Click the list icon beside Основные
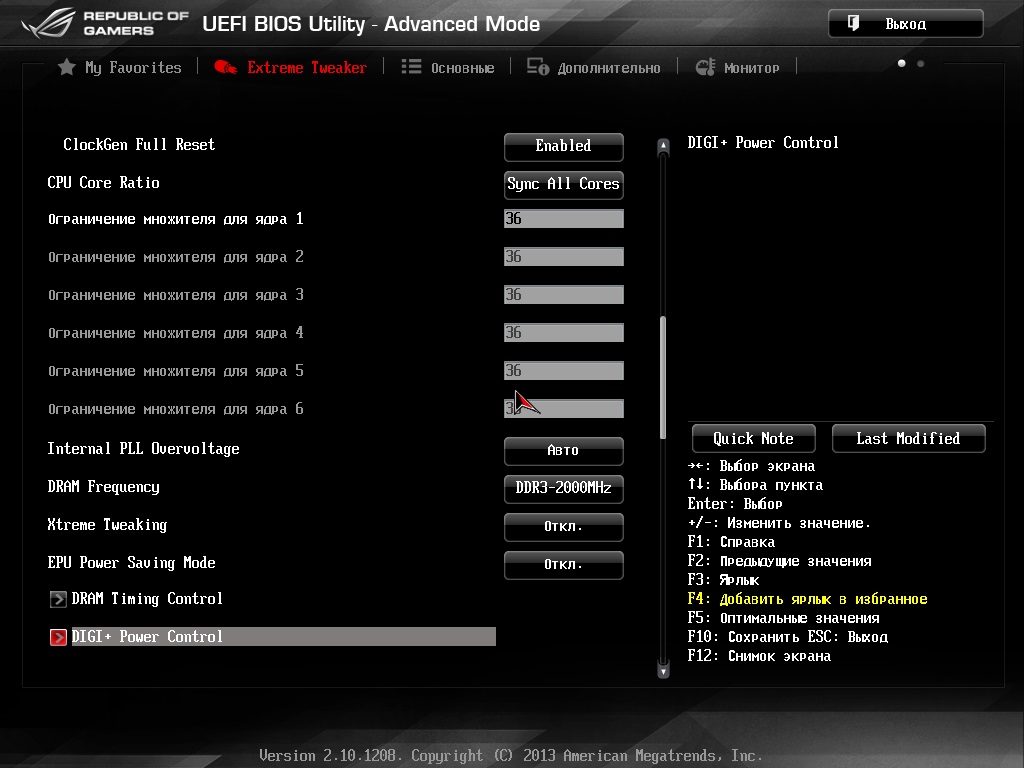The height and width of the screenshot is (768, 1024). tap(411, 67)
